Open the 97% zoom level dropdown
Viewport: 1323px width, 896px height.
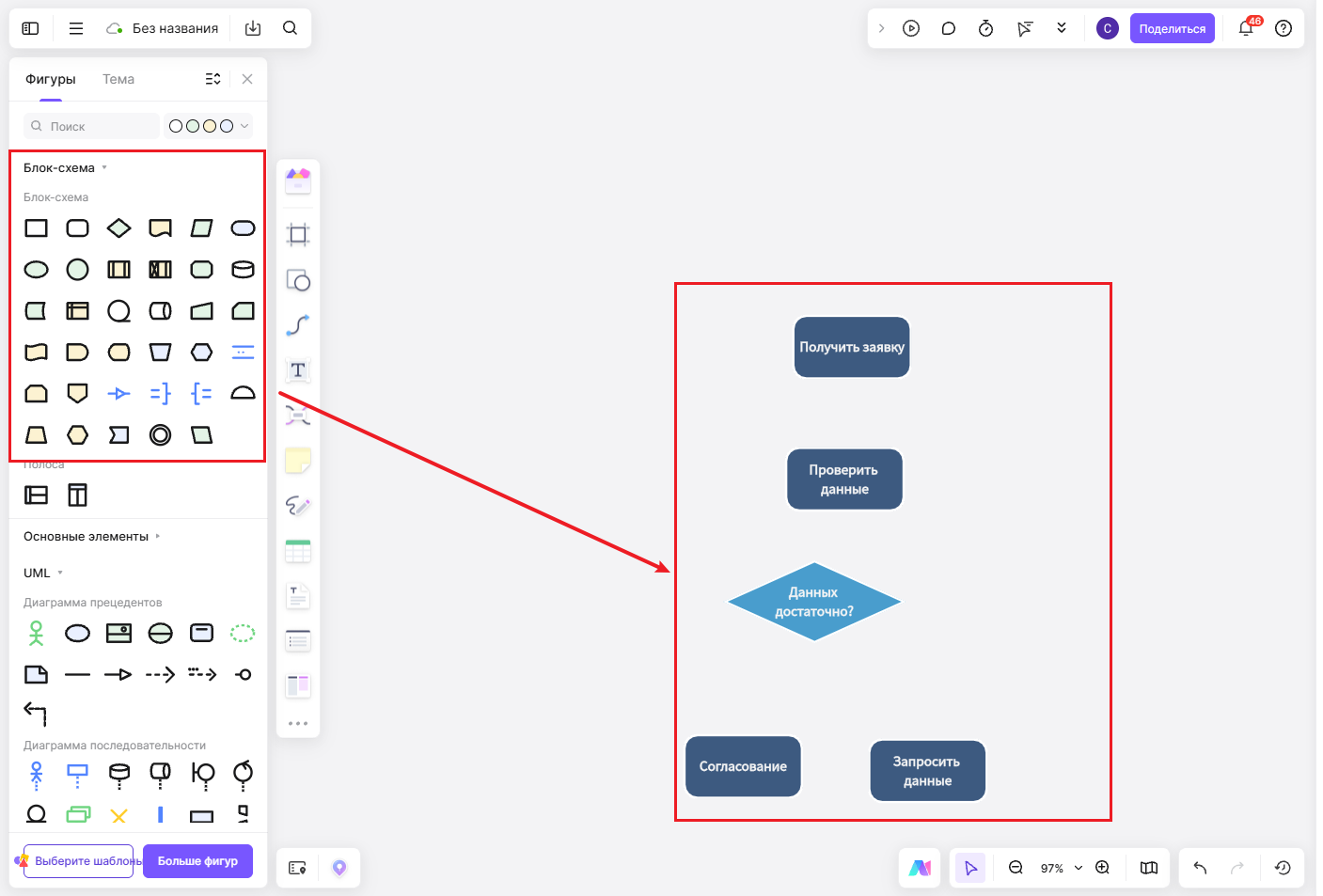coord(1061,868)
